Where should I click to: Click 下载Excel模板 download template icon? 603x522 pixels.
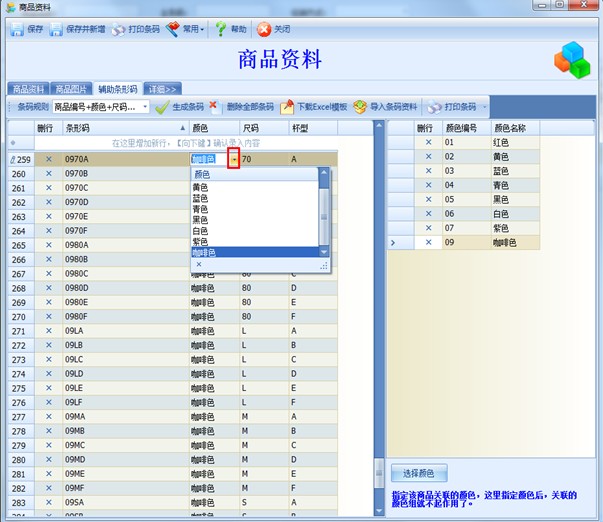pyautogui.click(x=287, y=107)
